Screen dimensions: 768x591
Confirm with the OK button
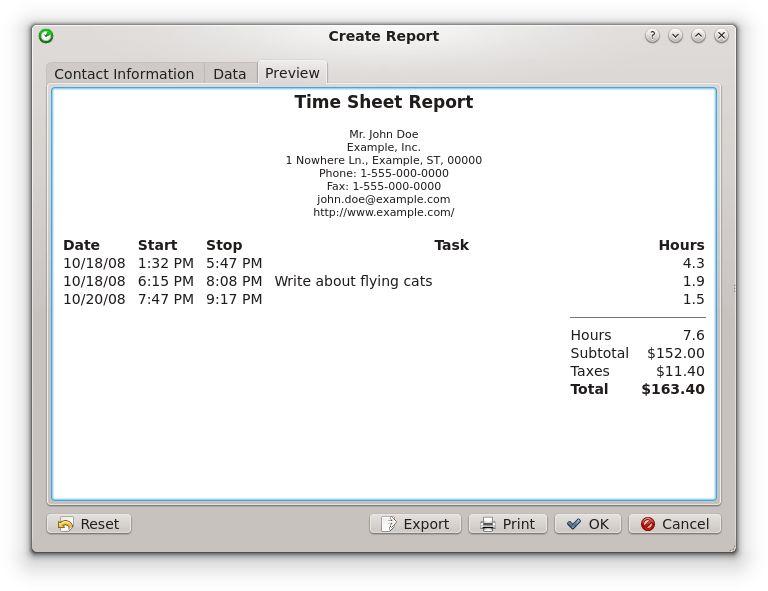(x=588, y=524)
